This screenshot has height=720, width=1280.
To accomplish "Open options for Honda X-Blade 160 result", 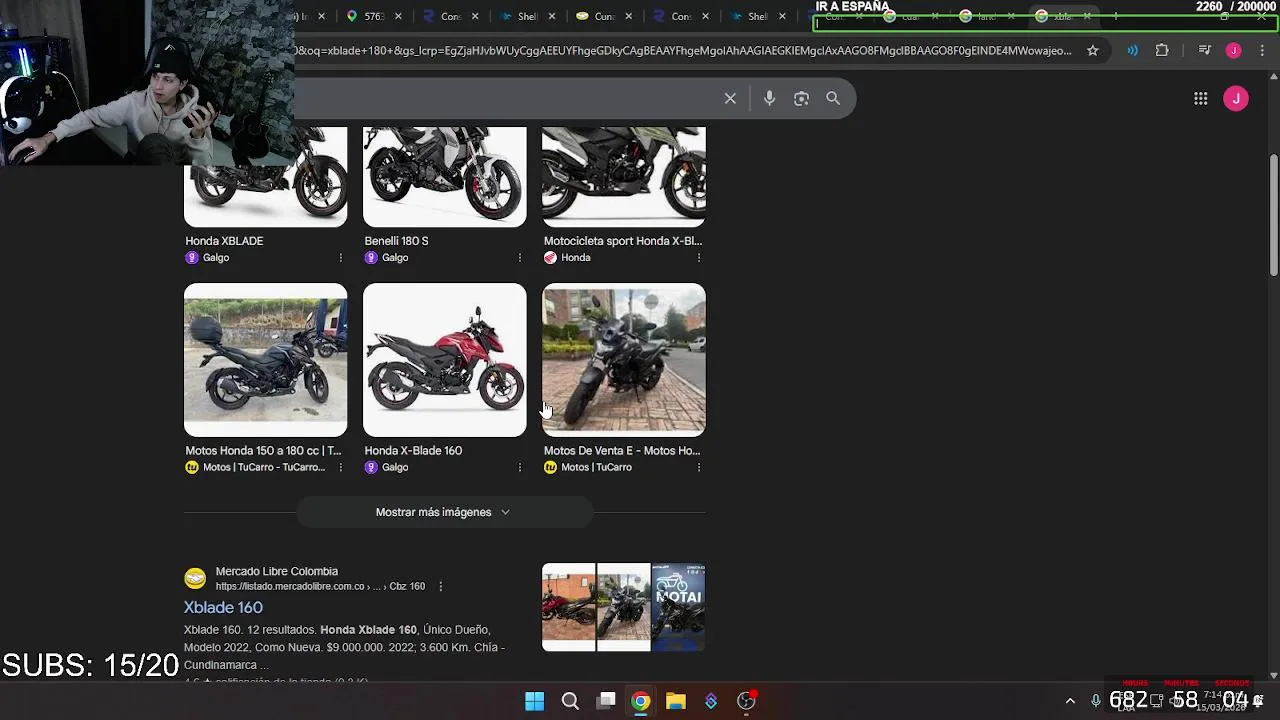I will point(519,468).
